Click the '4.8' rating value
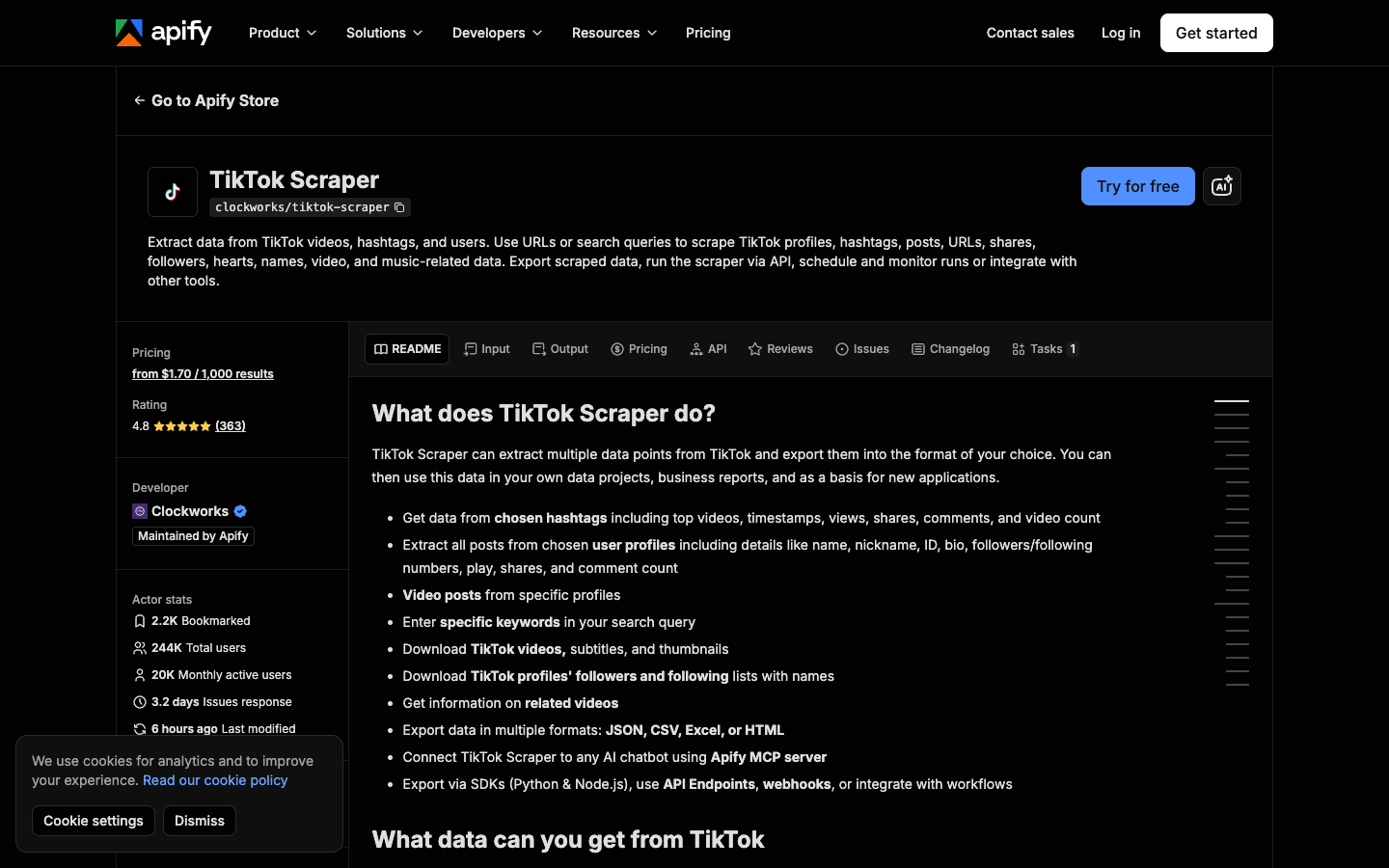Image resolution: width=1389 pixels, height=868 pixels. pos(141,426)
